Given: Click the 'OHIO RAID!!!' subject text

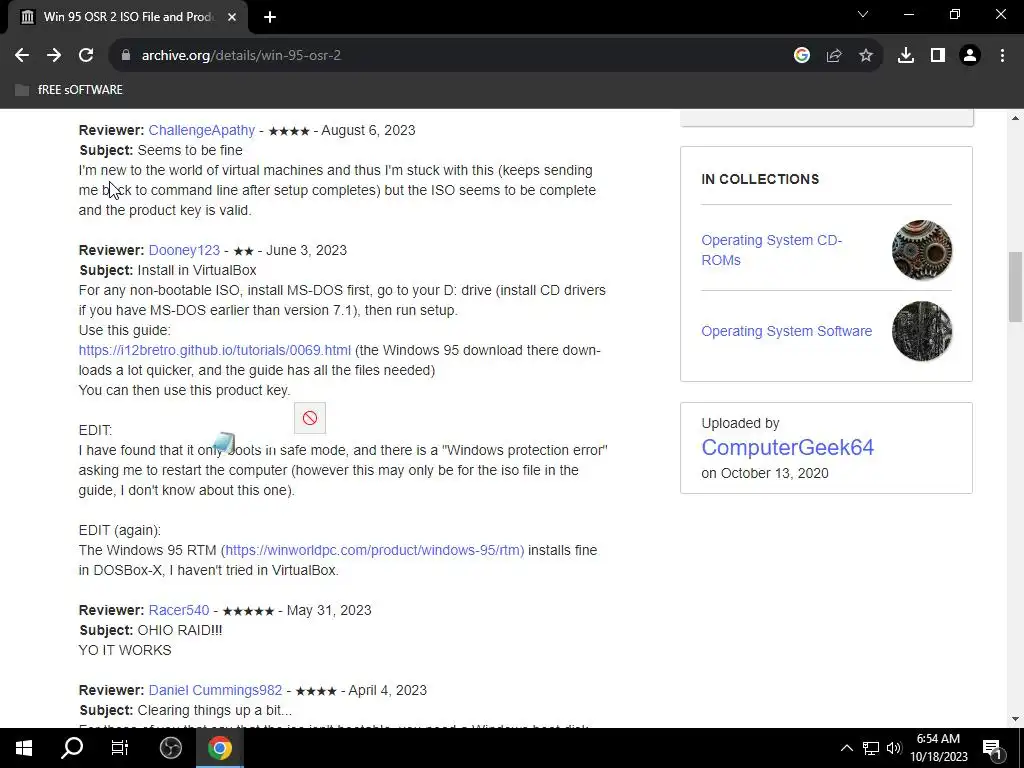Looking at the screenshot, I should (180, 630).
